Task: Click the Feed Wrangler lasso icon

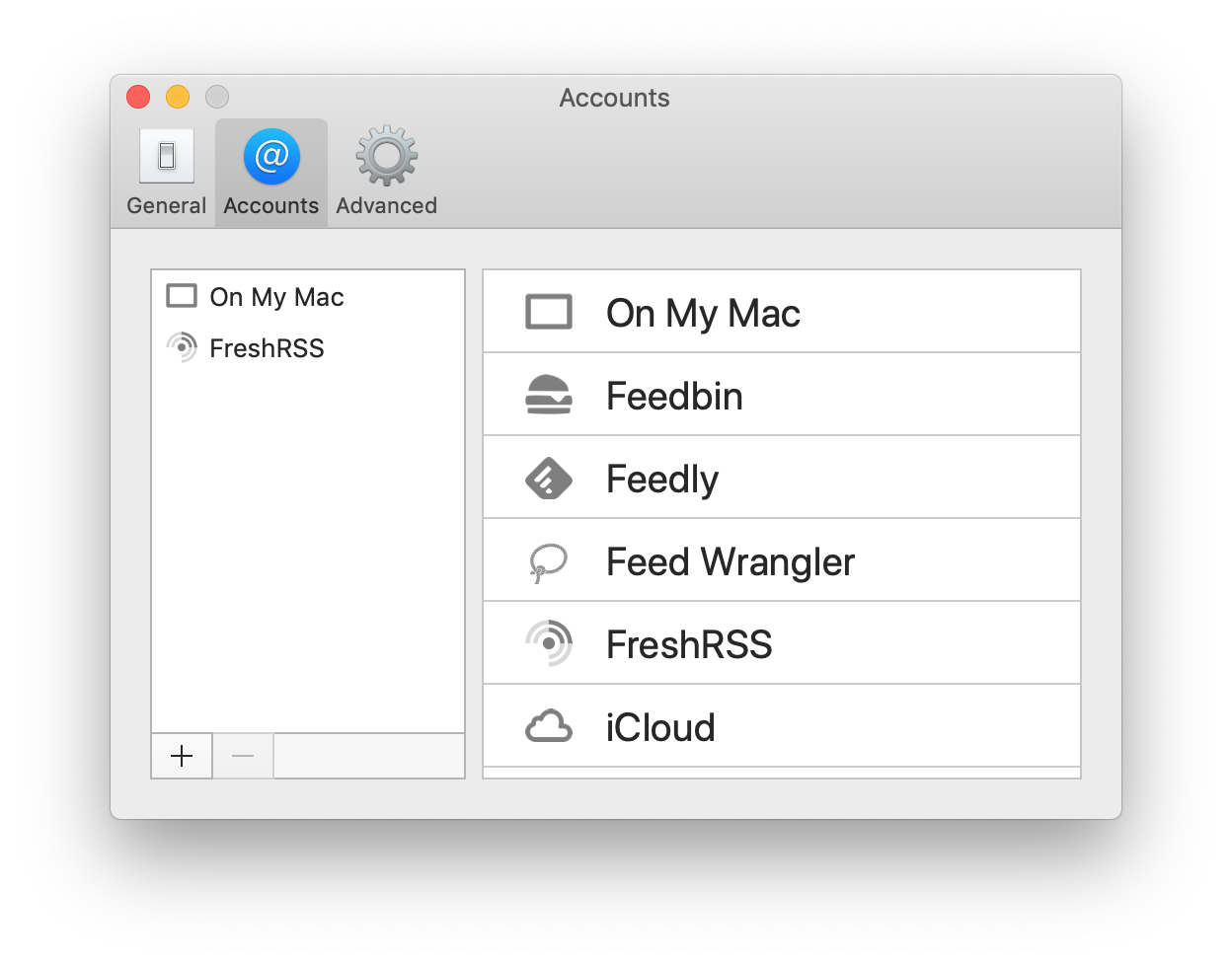Action: 548,562
